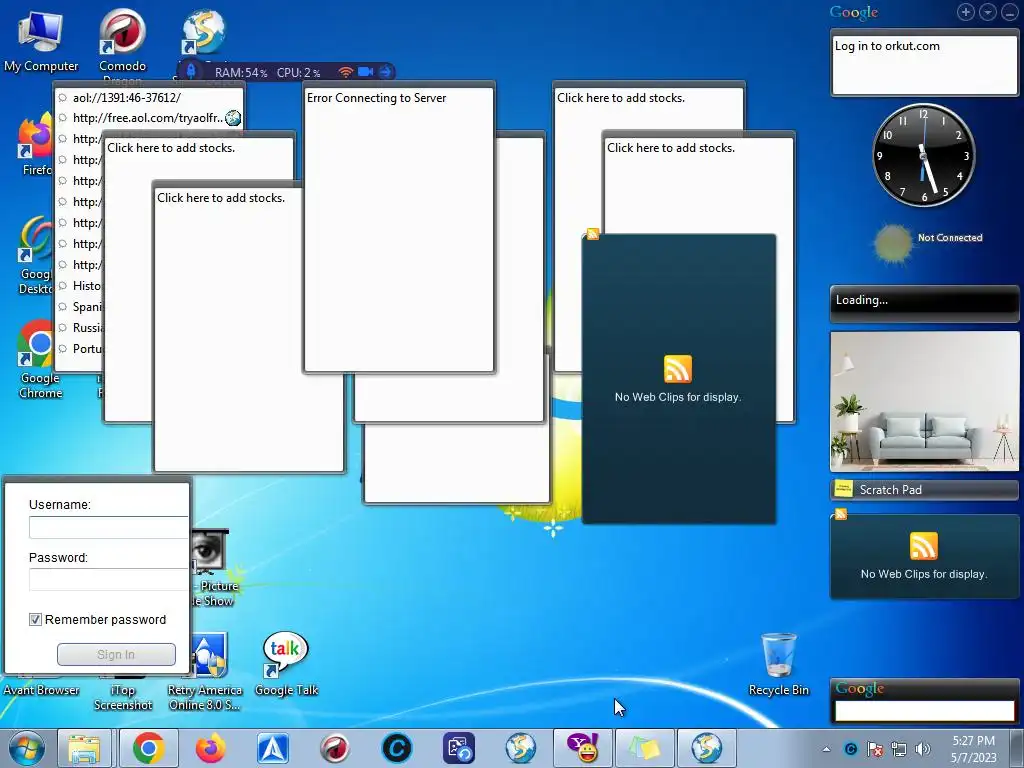Click the Wi-Fi icon in the RAM/CPU bar
The image size is (1024, 768).
(x=345, y=72)
